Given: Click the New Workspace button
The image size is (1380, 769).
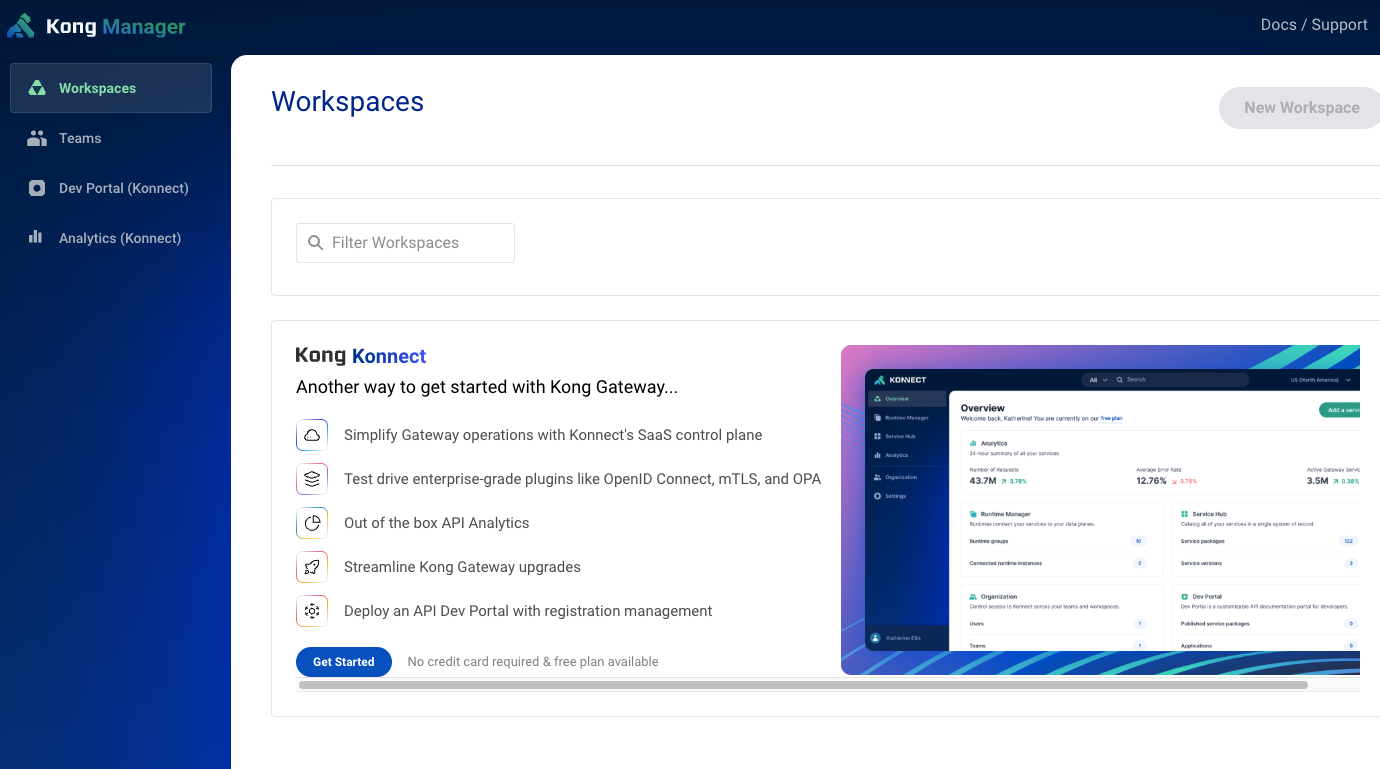Looking at the screenshot, I should [1300, 108].
